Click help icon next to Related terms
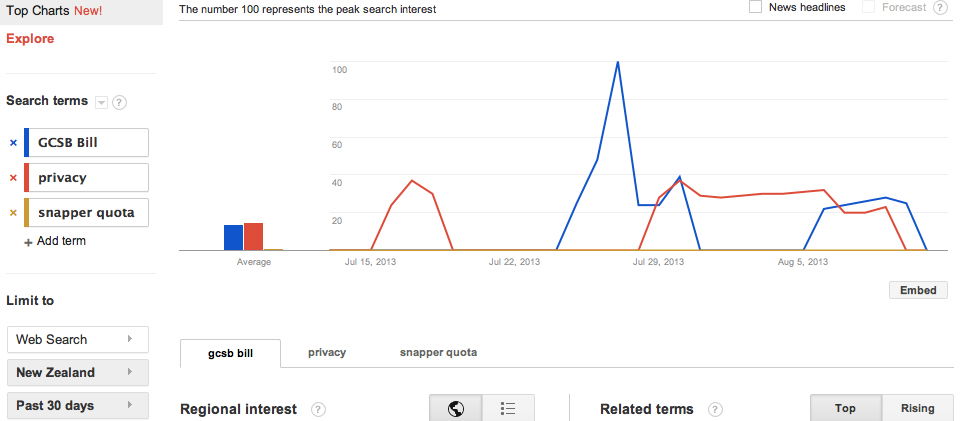Viewport: 960px width, 421px height. 714,409
